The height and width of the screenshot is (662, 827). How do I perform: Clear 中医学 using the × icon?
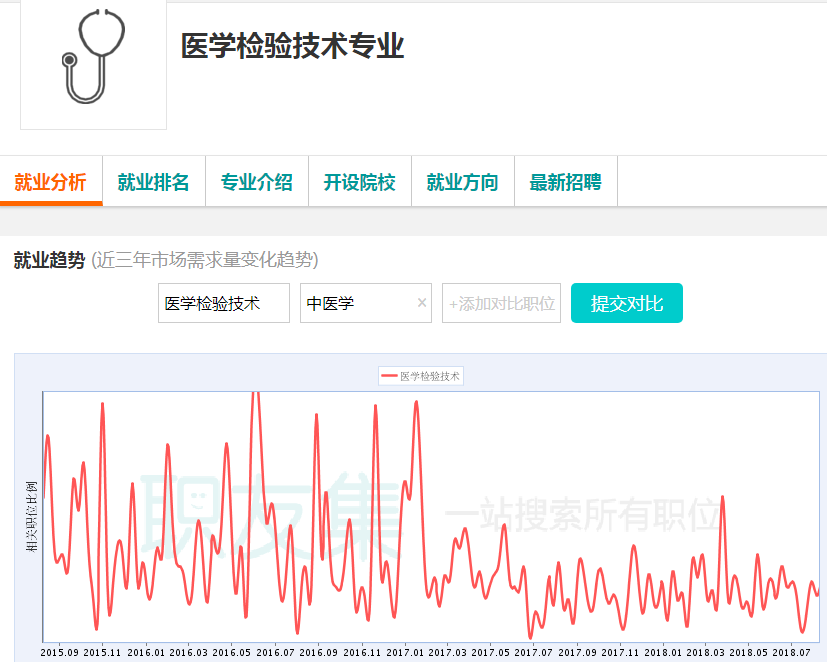coord(420,303)
